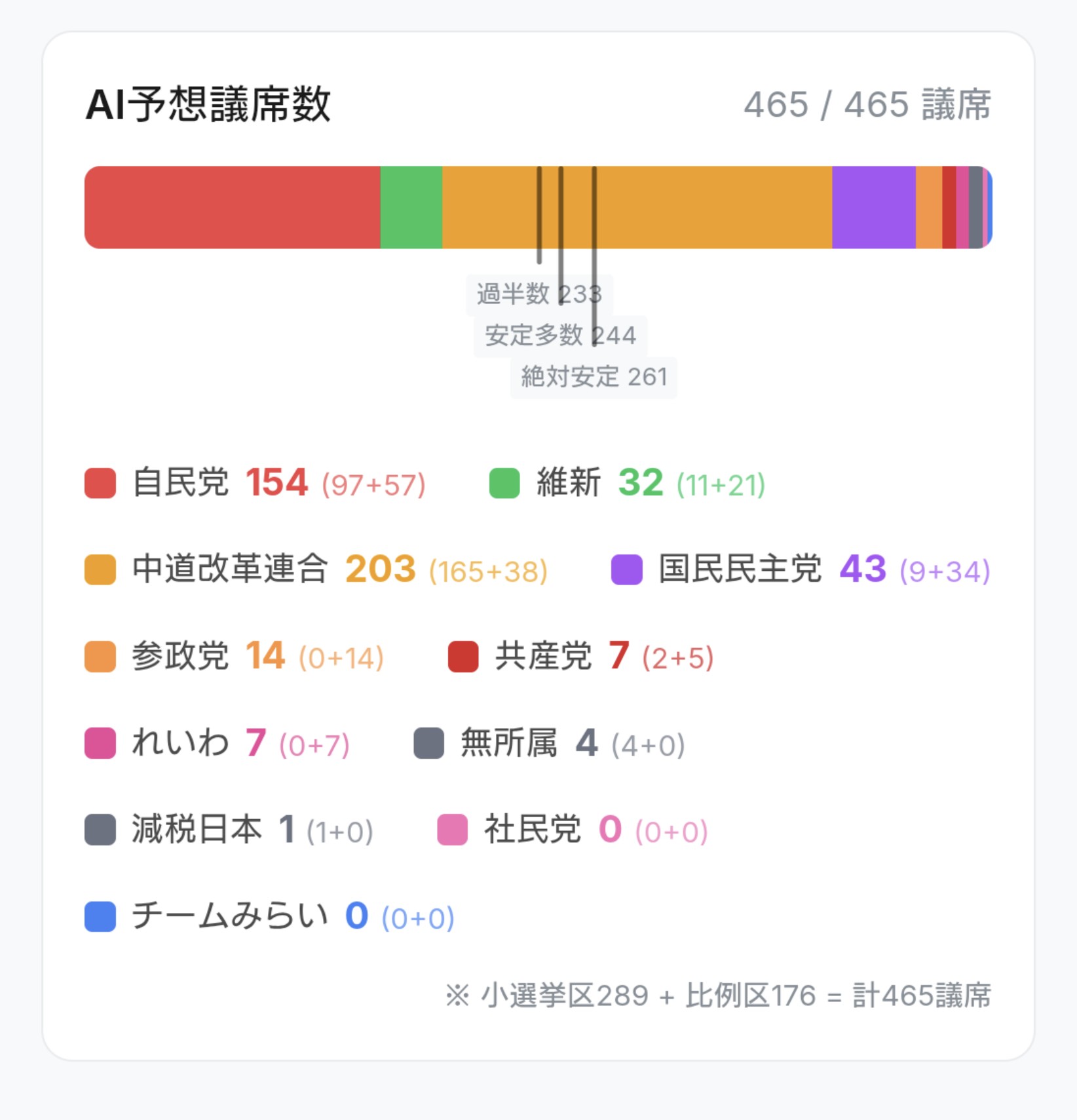Screen dimensions: 1077x1120
Task: Click the purple 国民民主党 legend swatch
Action: tap(626, 570)
